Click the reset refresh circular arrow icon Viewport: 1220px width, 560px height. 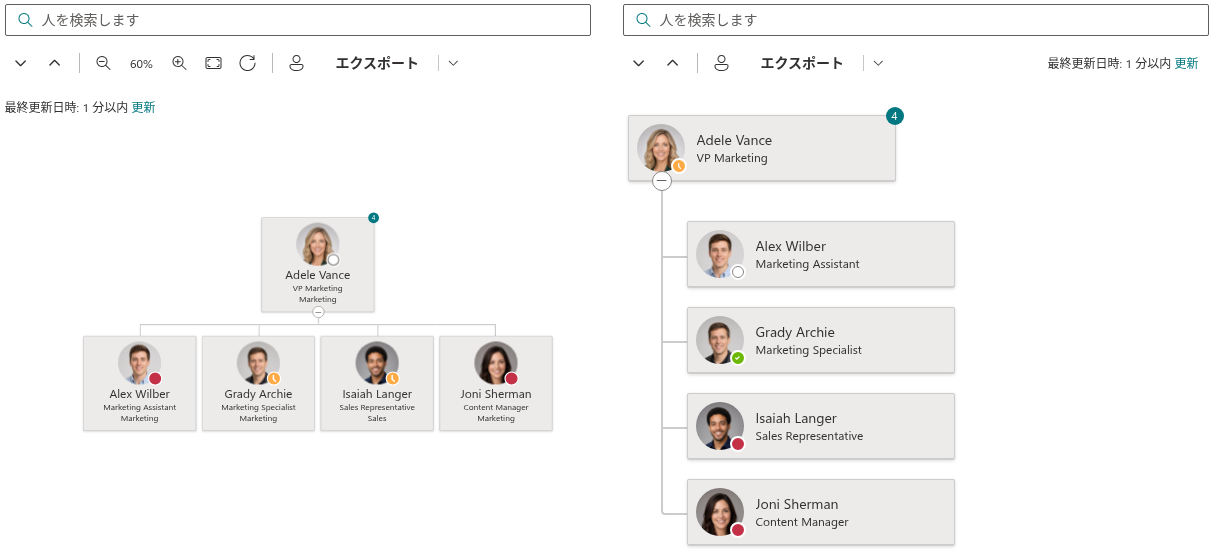248,63
